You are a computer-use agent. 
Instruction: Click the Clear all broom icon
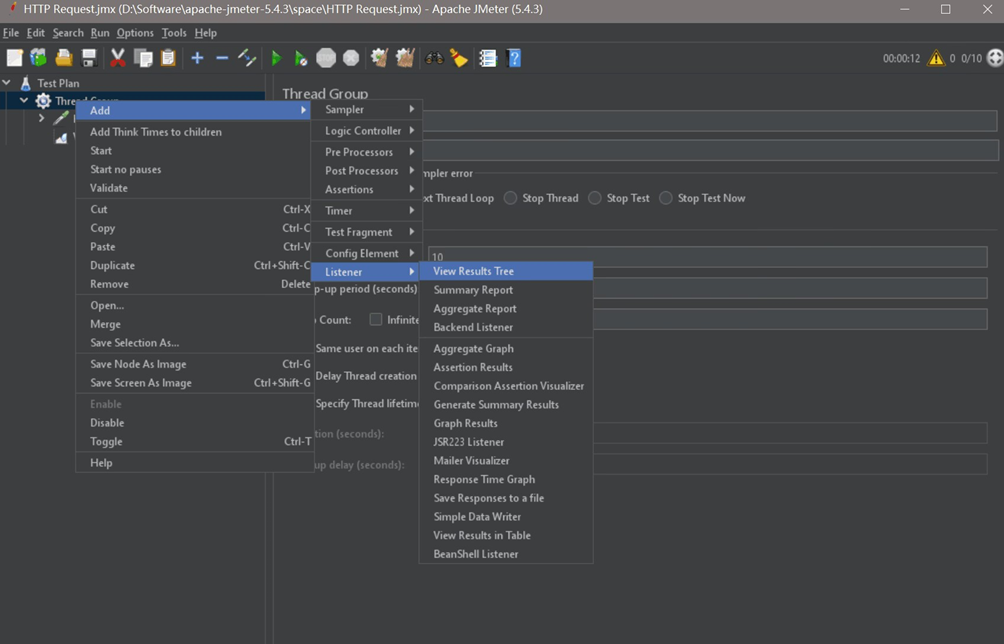tap(405, 59)
